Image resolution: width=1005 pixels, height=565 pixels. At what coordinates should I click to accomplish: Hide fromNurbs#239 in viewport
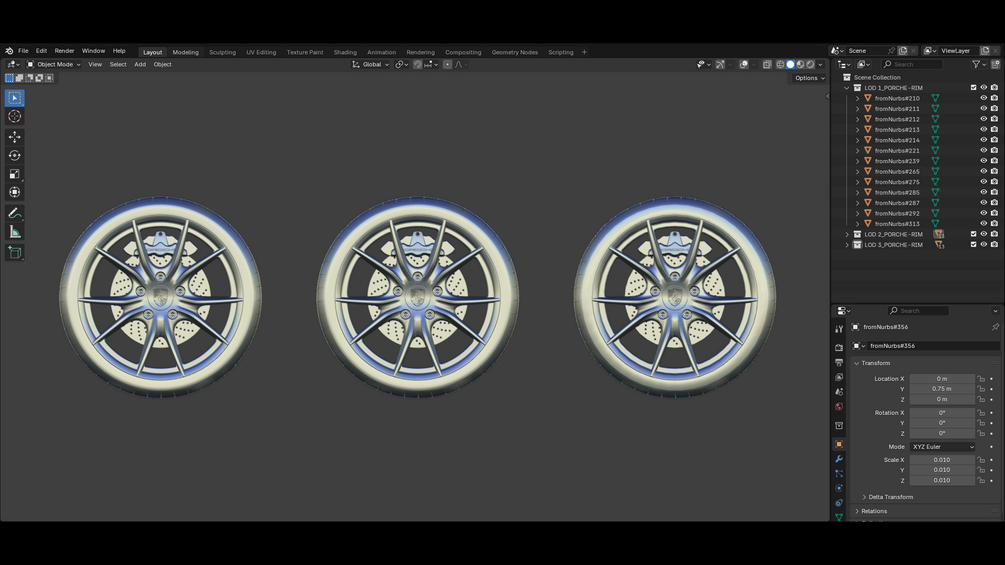coord(983,161)
